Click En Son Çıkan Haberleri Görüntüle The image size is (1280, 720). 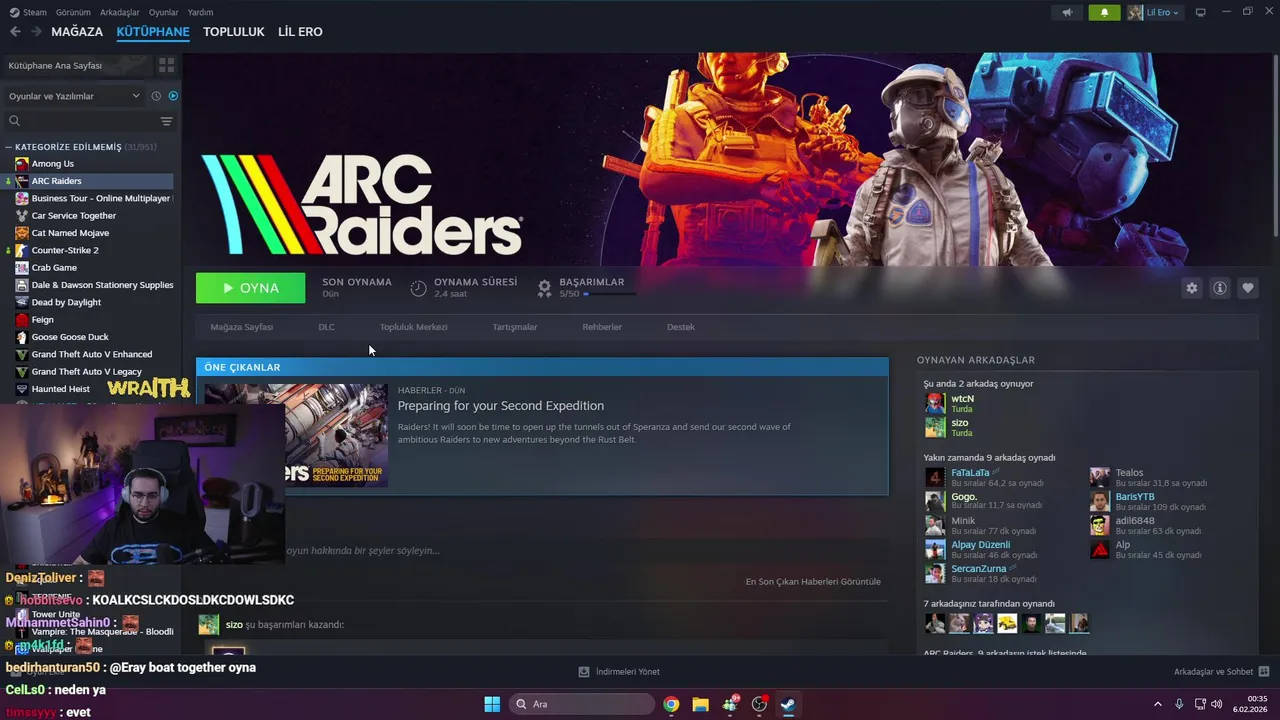click(813, 582)
